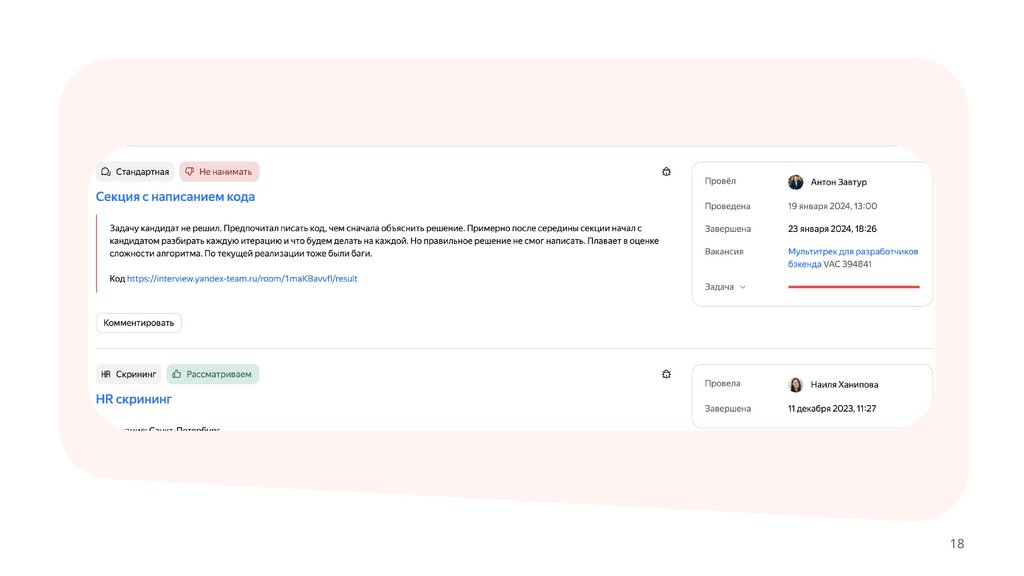1024x576 pixels.
Task: Click the bug icon beside HR скрининг
Action: point(666,374)
